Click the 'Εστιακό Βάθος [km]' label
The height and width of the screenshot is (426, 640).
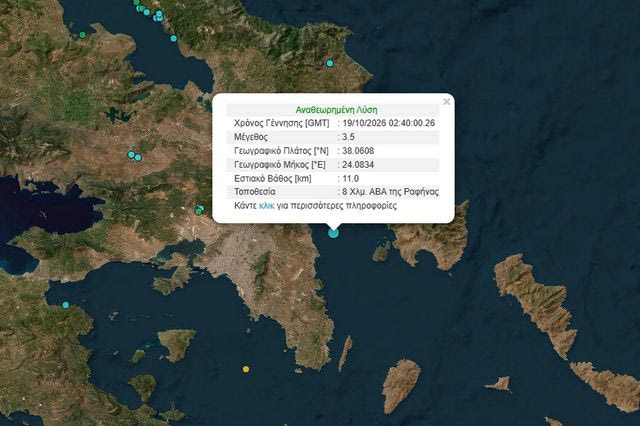coord(273,179)
